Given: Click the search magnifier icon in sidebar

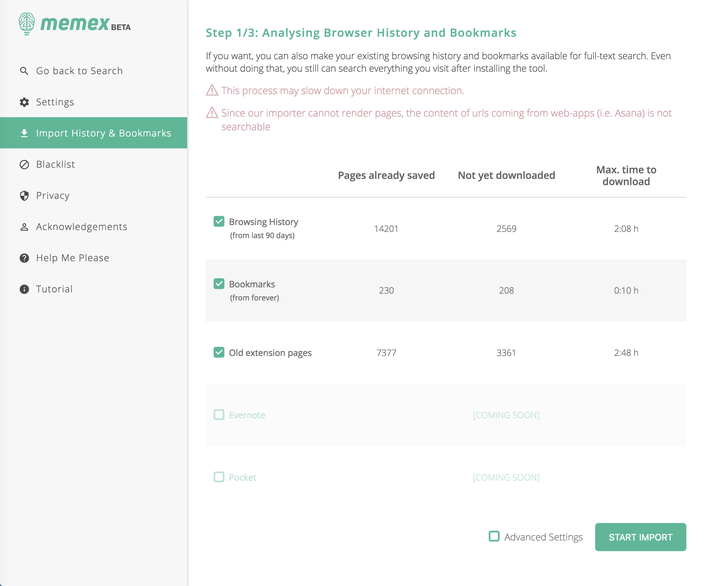Looking at the screenshot, I should tap(24, 71).
